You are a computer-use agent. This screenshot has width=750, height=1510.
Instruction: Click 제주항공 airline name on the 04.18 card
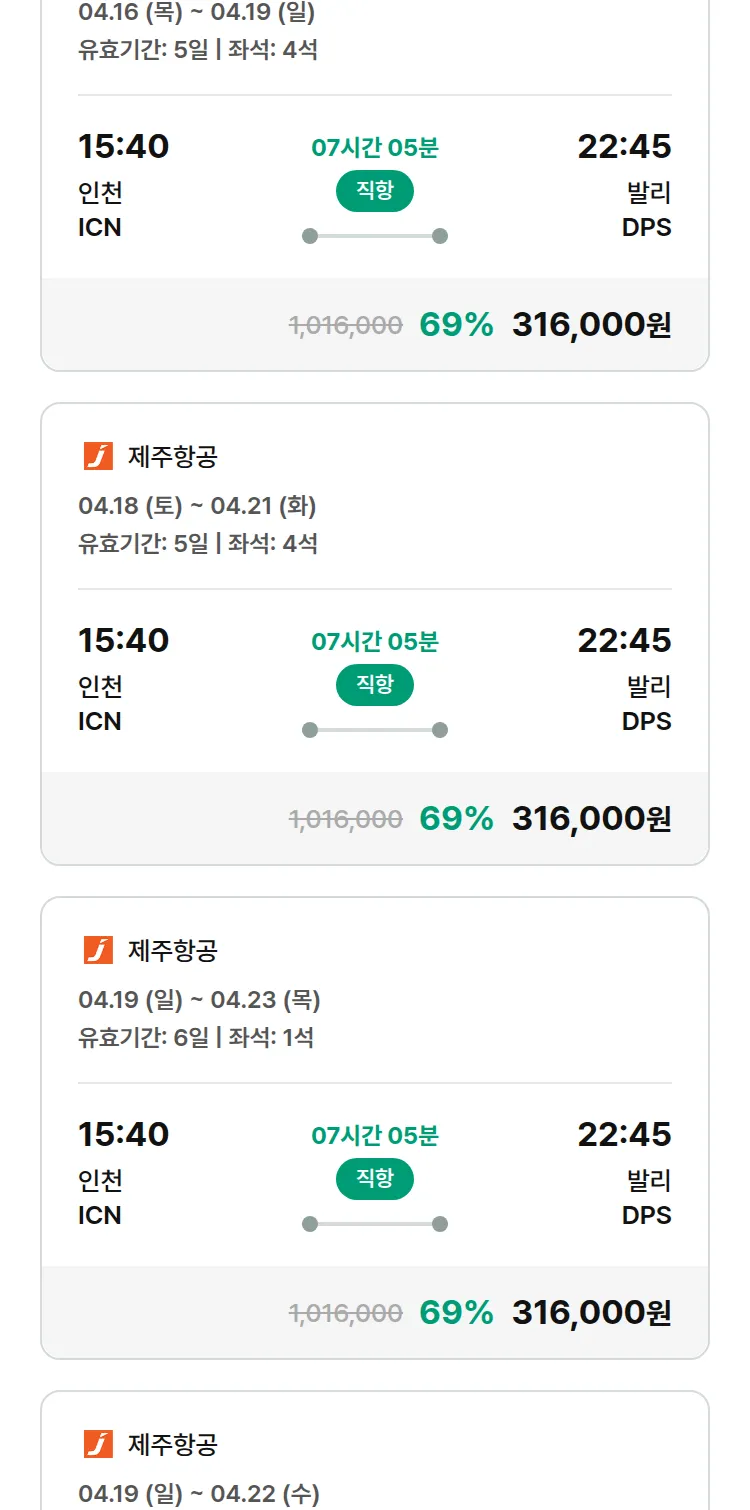tap(173, 457)
